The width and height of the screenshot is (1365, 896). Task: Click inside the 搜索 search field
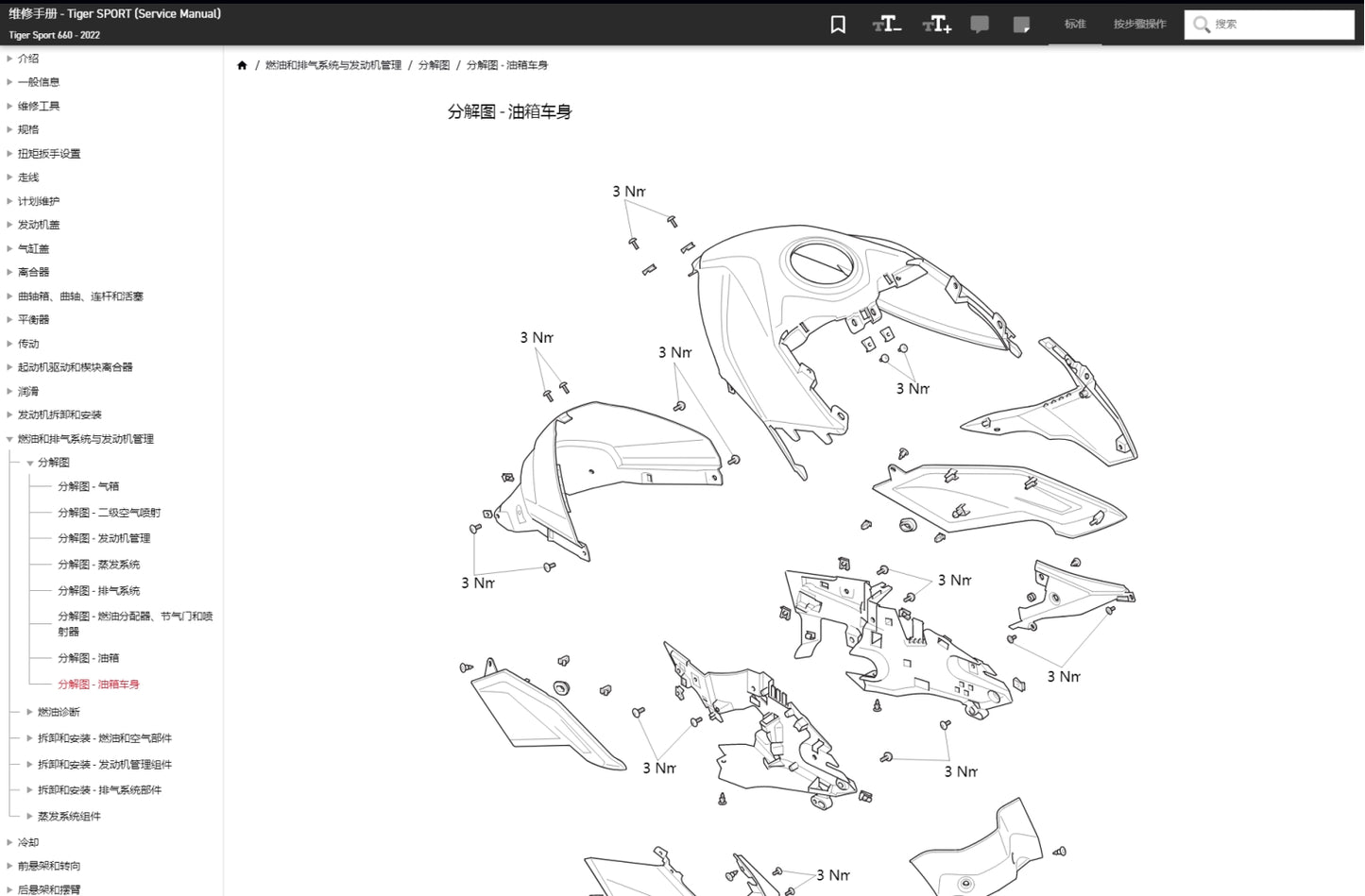pyautogui.click(x=1275, y=25)
